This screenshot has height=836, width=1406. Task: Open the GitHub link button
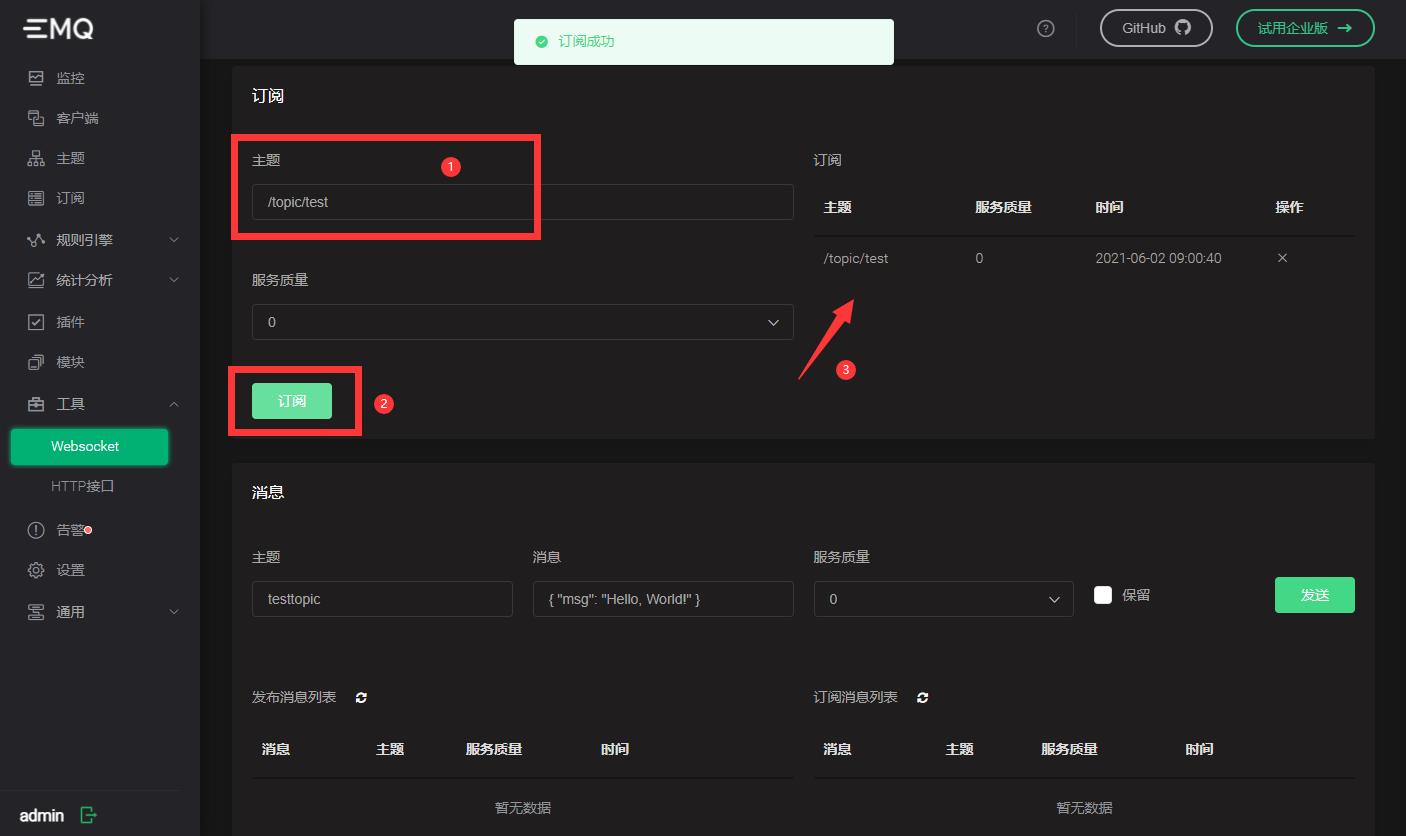[x=1156, y=28]
